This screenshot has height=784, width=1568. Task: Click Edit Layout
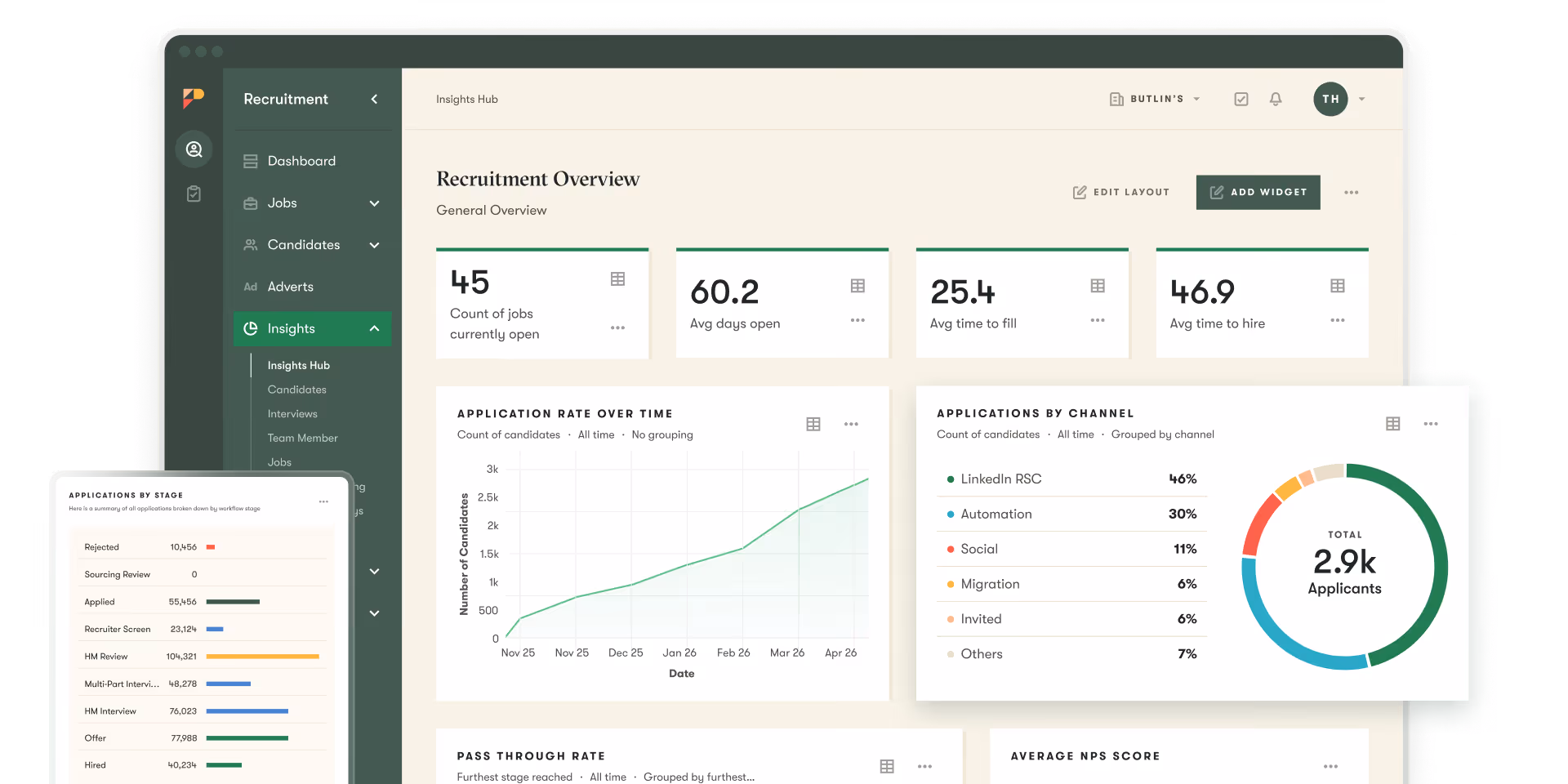[1121, 192]
